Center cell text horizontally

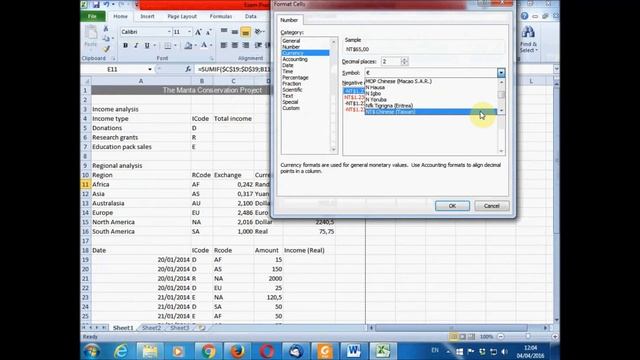coord(235,45)
